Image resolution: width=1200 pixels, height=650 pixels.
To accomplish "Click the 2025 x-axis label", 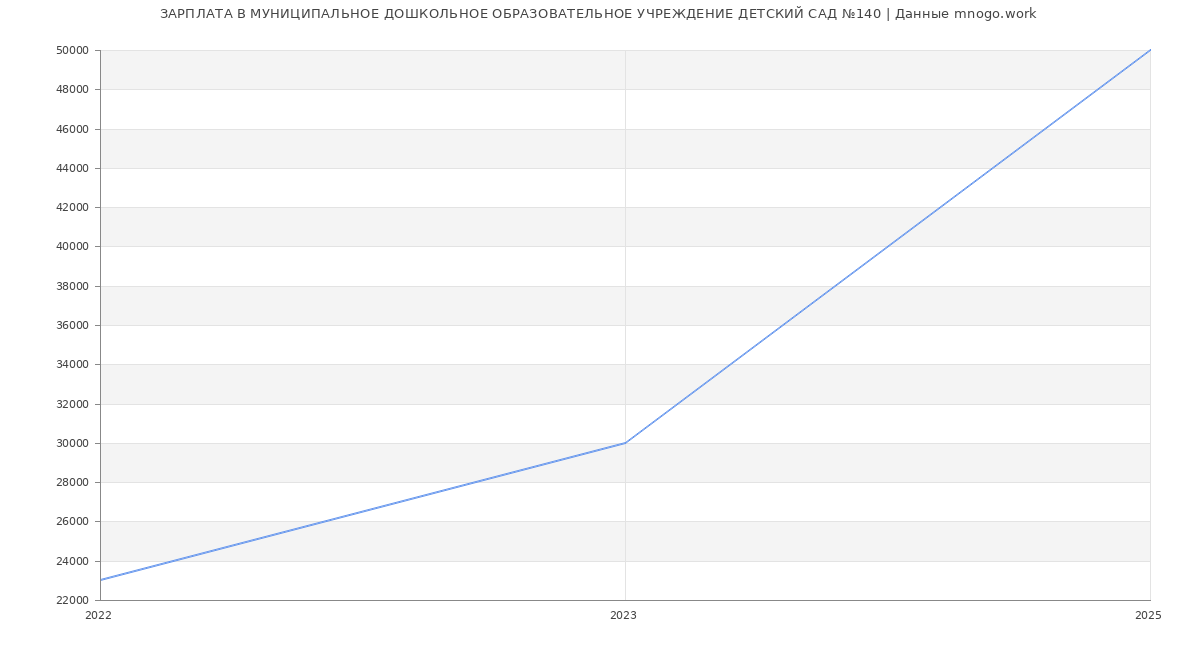I will [x=1148, y=615].
